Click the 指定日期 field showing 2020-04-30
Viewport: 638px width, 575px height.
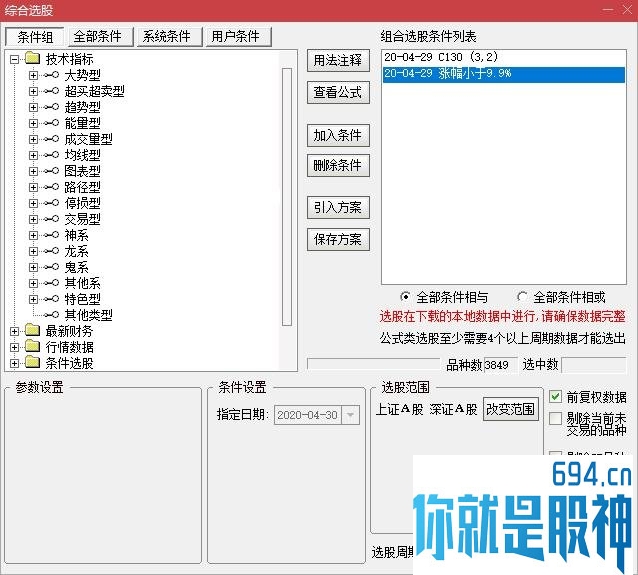pos(308,415)
